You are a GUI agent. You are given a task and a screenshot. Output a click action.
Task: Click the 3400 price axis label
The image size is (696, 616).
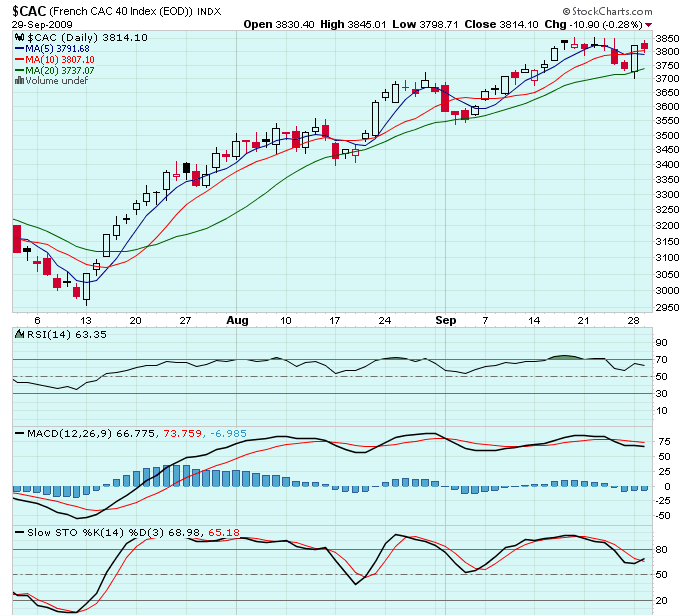point(667,164)
